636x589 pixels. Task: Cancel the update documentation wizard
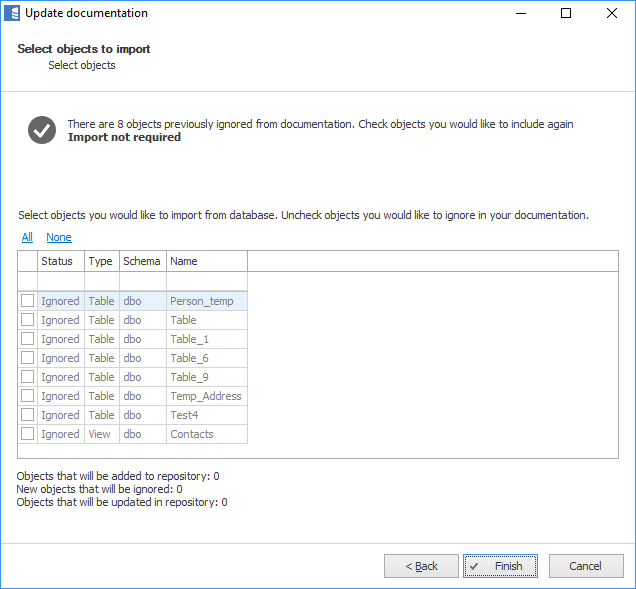(x=585, y=566)
